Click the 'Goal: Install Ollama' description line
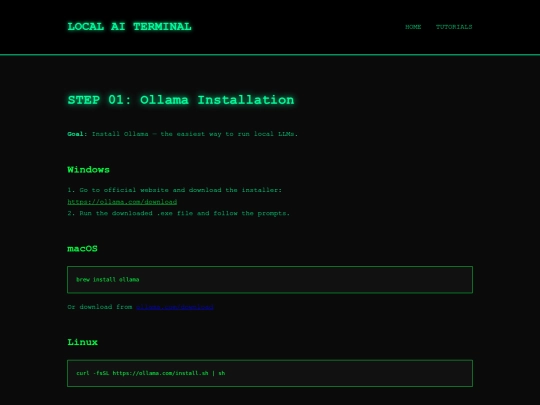Screen dimensions: 540x405 183,134
